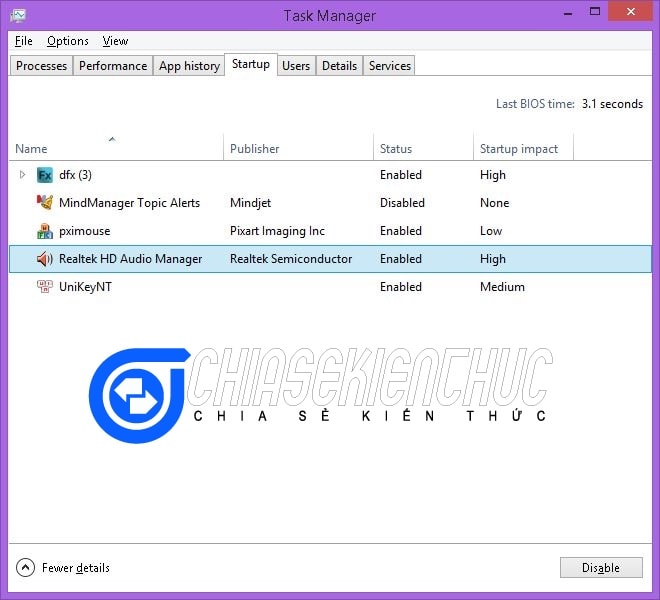The height and width of the screenshot is (600, 660).
Task: Switch to the Services tab
Action: (x=389, y=66)
